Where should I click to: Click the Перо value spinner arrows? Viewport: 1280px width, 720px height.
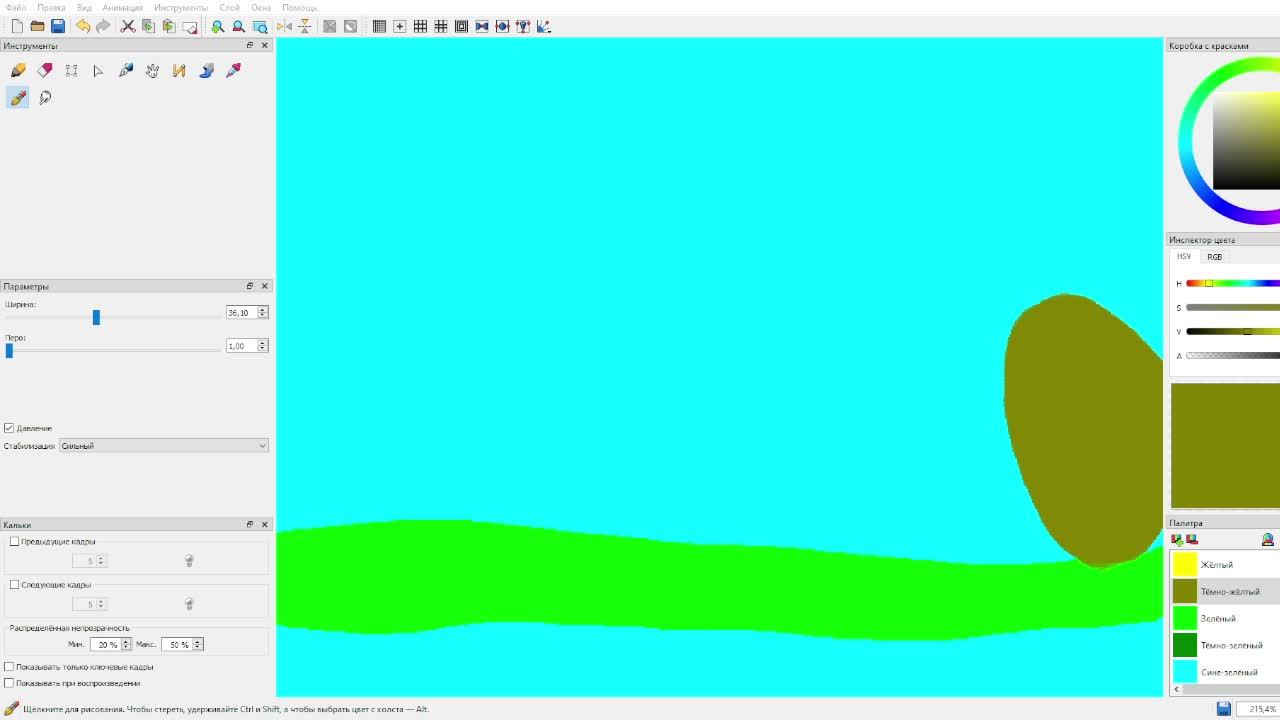click(263, 345)
